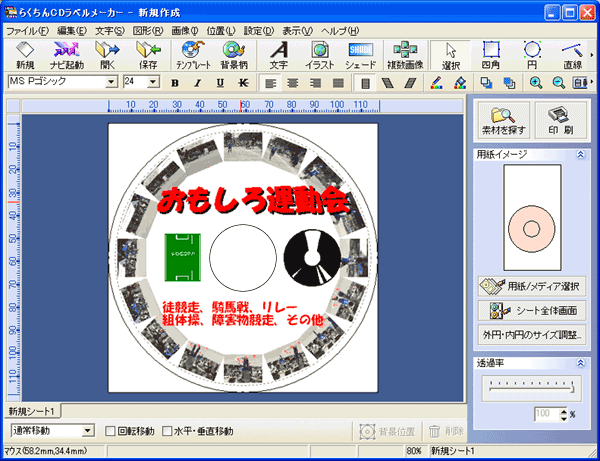Enable the 回転移動 checkbox
The image size is (600, 461).
[x=111, y=431]
